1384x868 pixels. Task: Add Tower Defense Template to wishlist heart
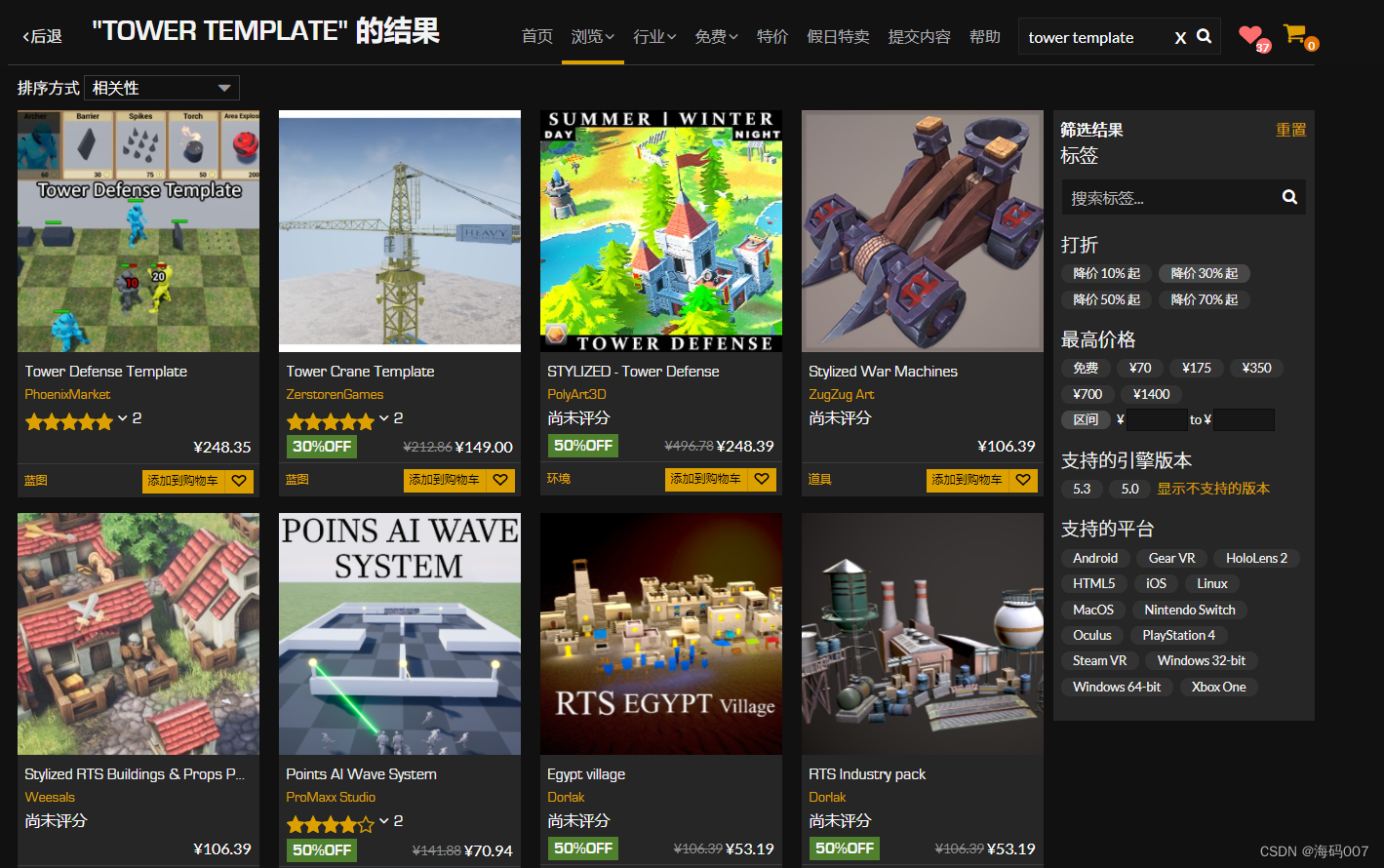239,480
